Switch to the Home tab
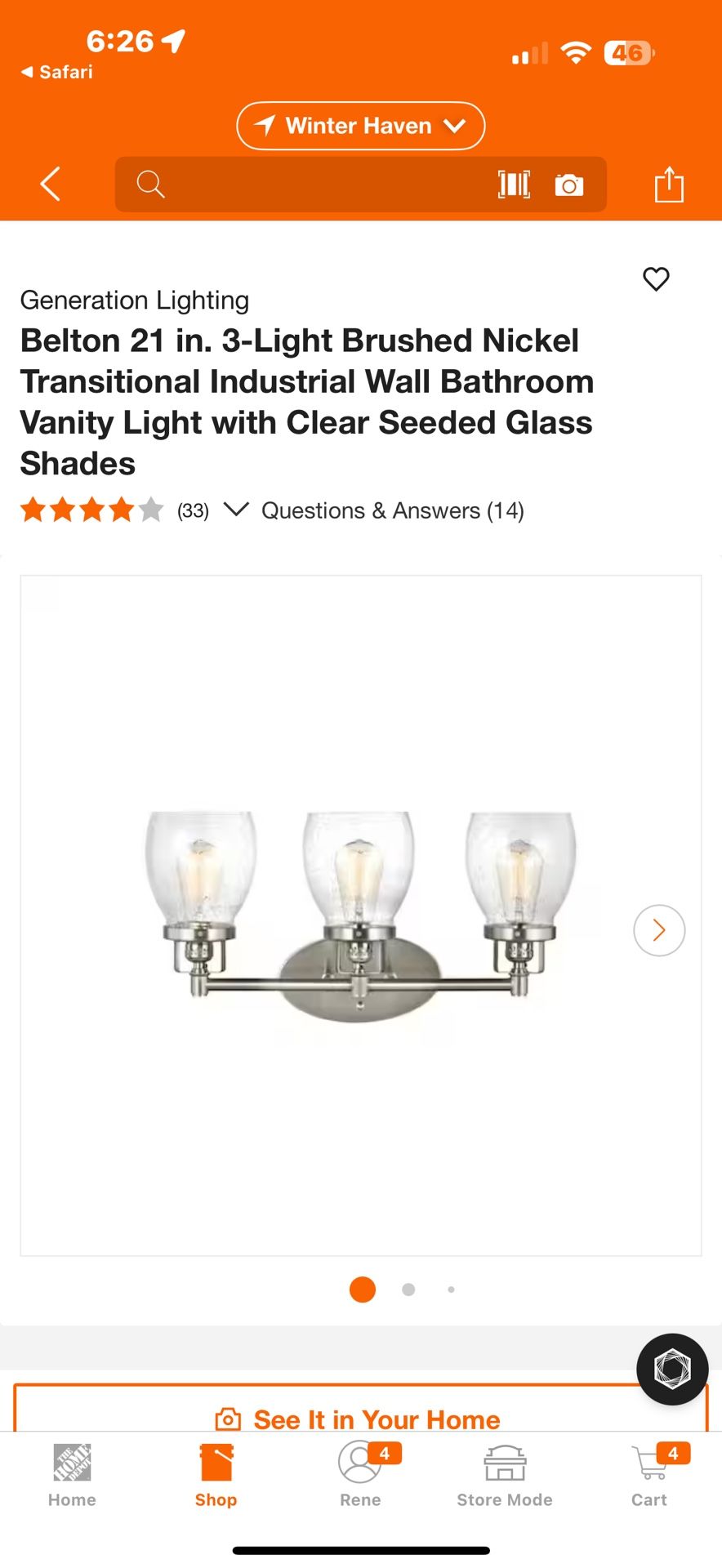722x1568 pixels. click(x=72, y=1477)
